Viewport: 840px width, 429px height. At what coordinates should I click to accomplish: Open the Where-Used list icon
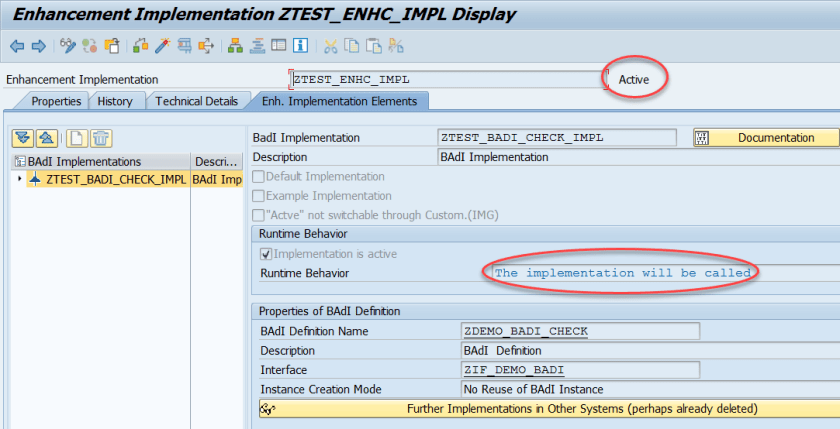[206, 46]
